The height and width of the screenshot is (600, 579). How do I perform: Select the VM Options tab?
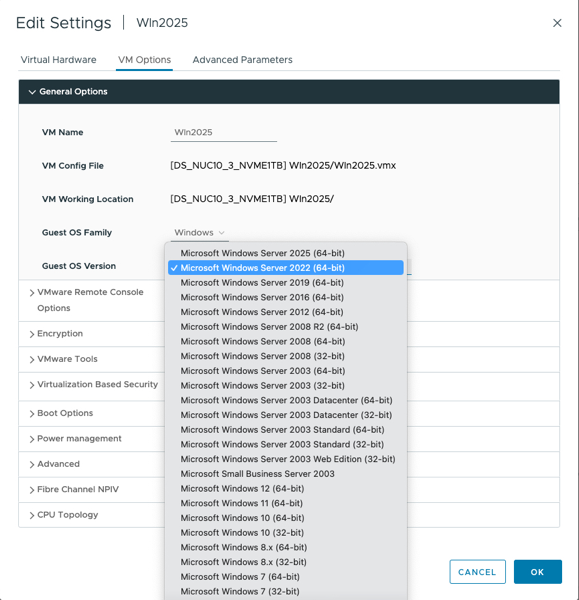144,60
